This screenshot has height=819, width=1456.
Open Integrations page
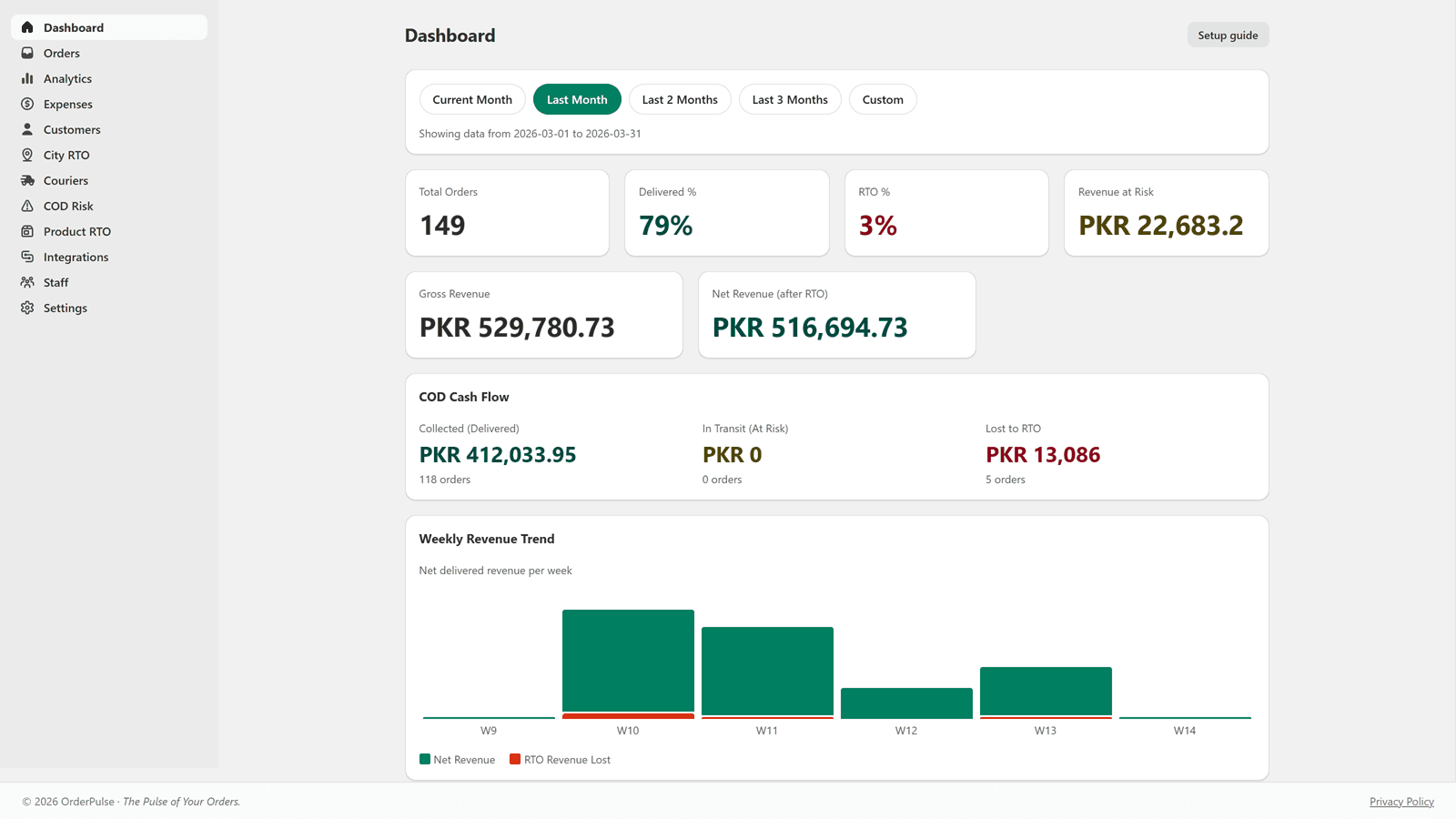pyautogui.click(x=109, y=257)
